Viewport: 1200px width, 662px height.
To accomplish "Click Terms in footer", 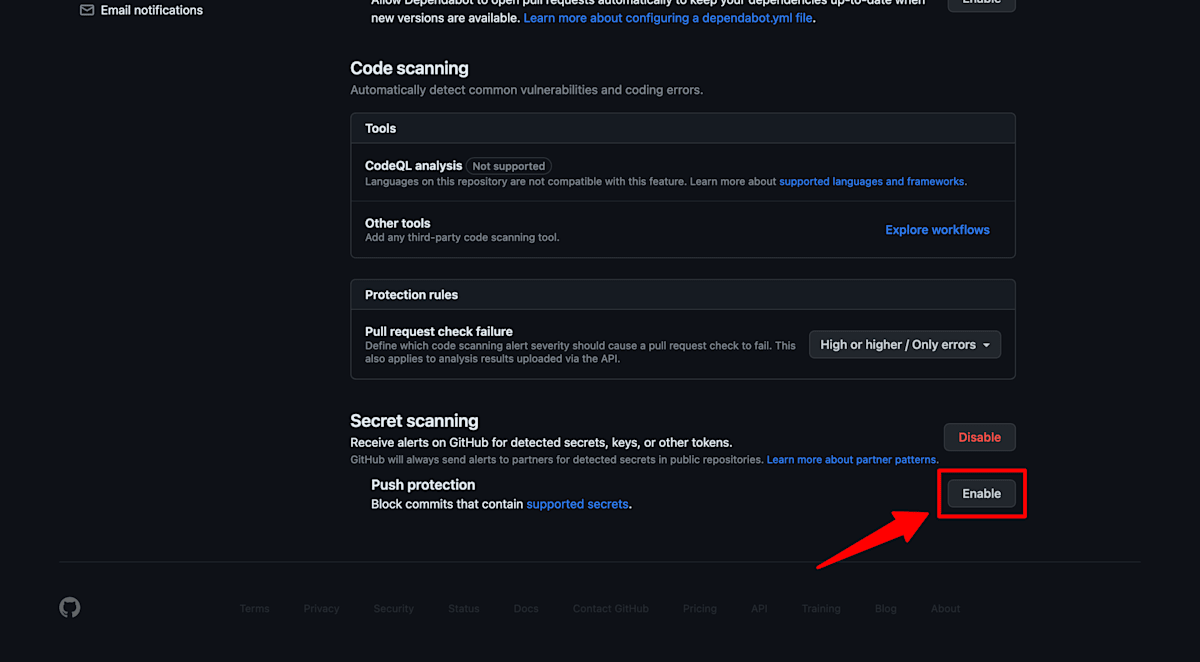I will pos(255,609).
